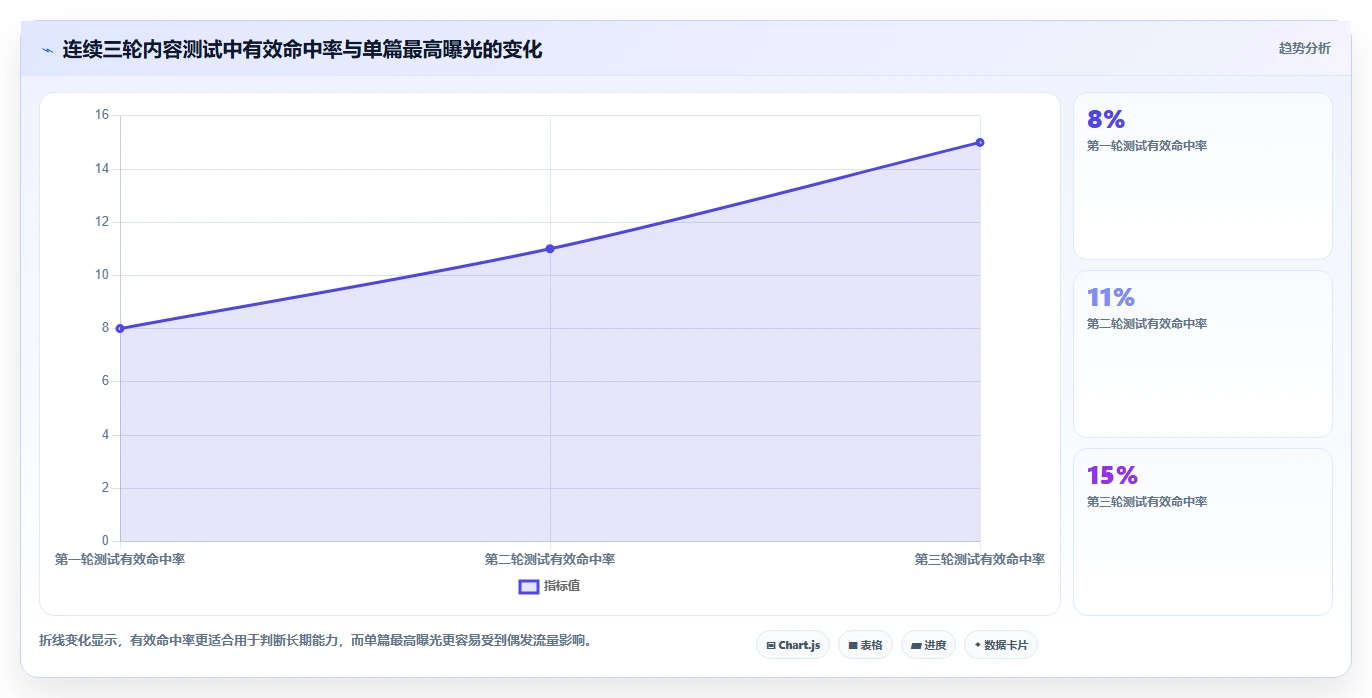Open the 11% metric card
Viewport: 1372px width, 698px height.
point(1203,354)
